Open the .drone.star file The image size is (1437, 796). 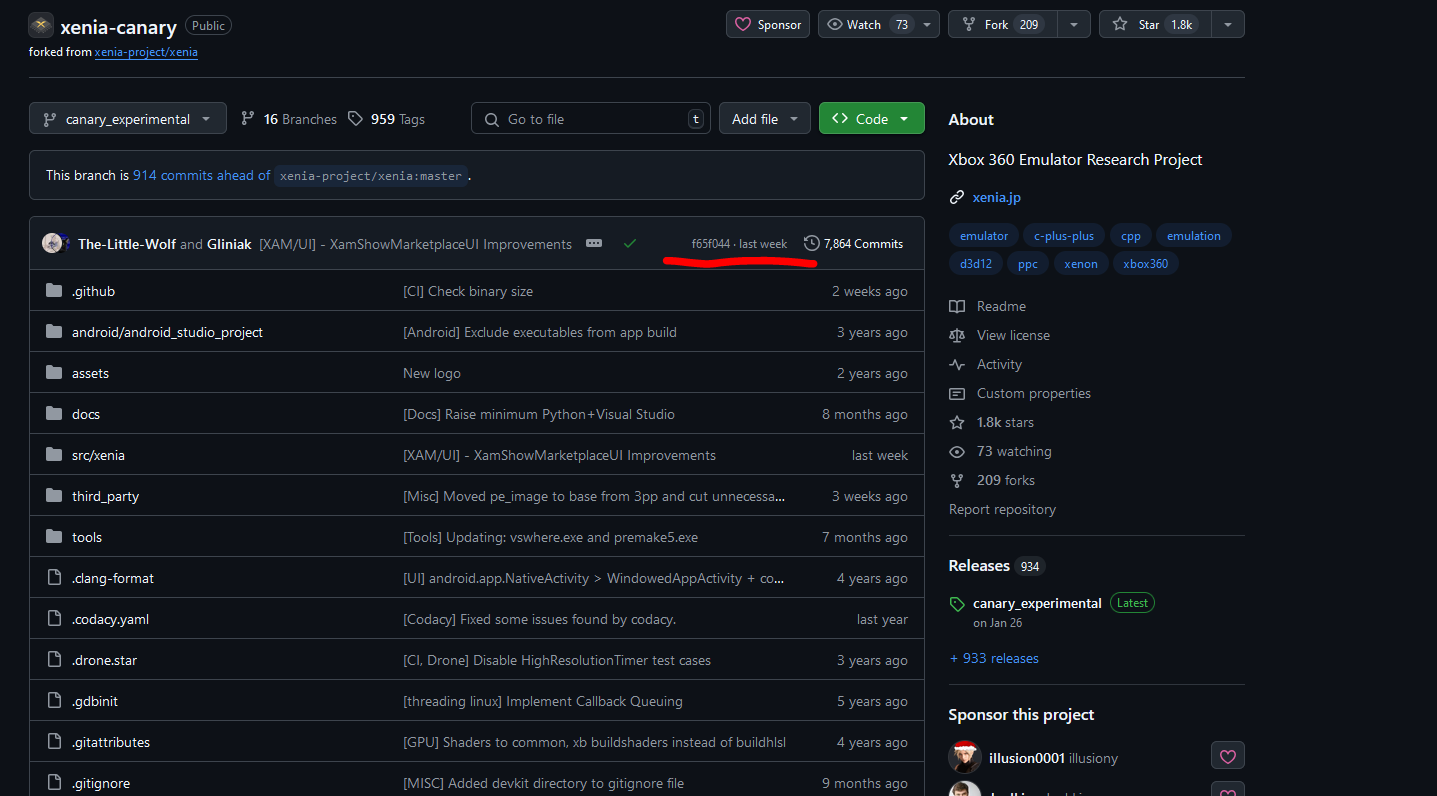(104, 660)
